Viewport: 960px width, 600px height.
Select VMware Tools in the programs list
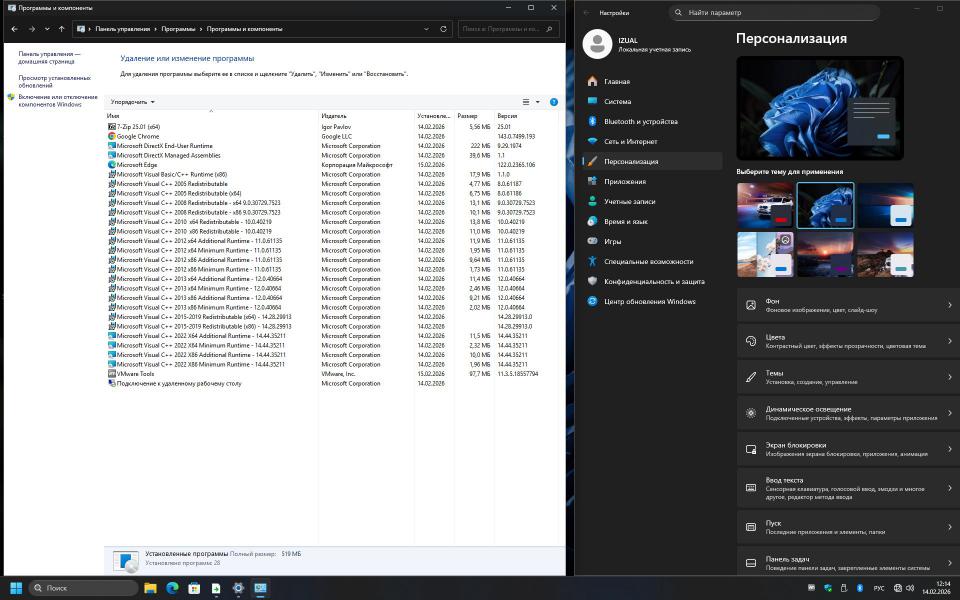click(135, 374)
